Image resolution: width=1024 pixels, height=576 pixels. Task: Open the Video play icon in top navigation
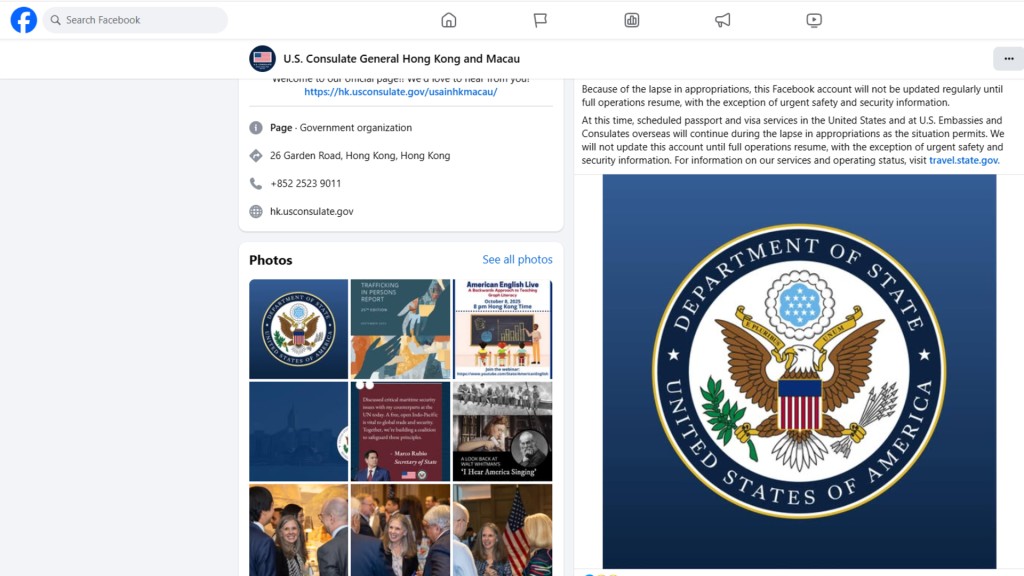[814, 20]
